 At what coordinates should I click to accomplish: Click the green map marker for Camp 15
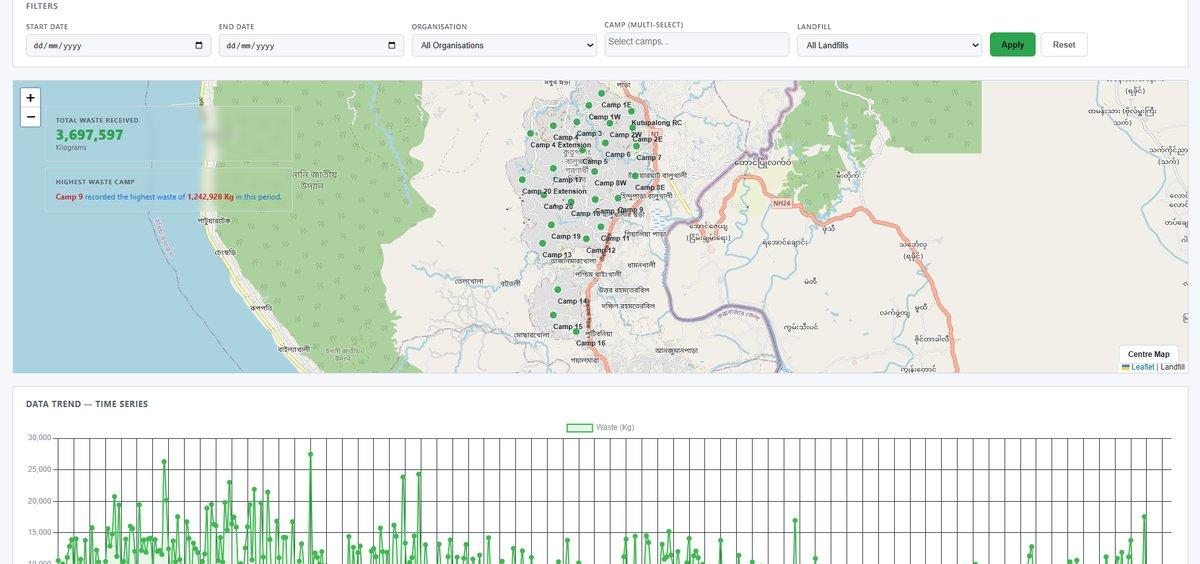coord(553,314)
